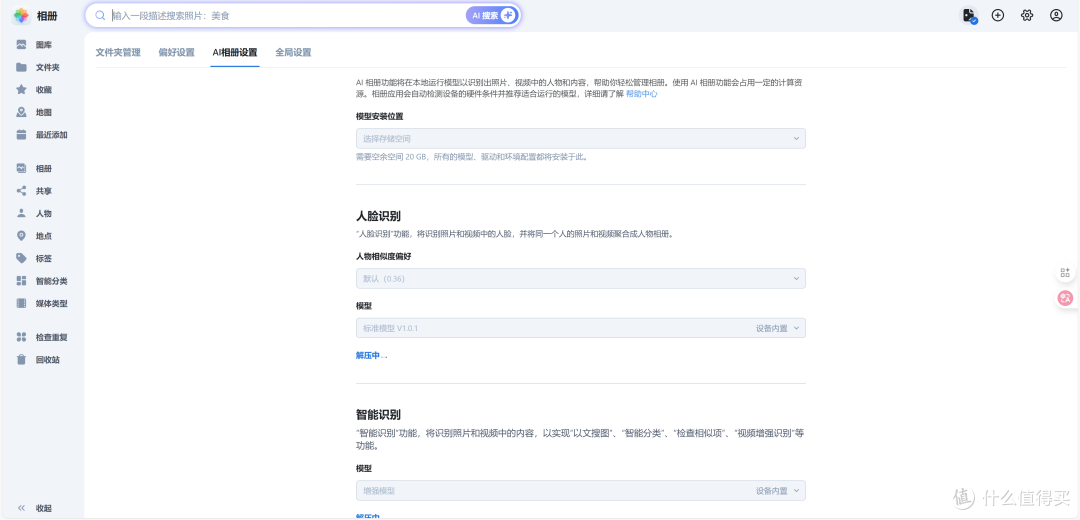Select the 人物 person icon
The image size is (1080, 520).
click(21, 214)
